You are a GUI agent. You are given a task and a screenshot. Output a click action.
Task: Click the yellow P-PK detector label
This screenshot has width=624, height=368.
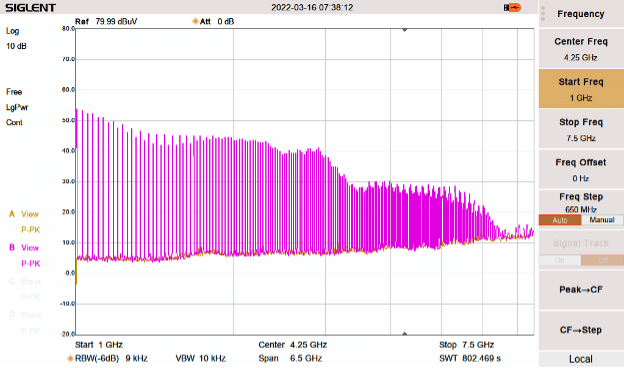pos(31,230)
